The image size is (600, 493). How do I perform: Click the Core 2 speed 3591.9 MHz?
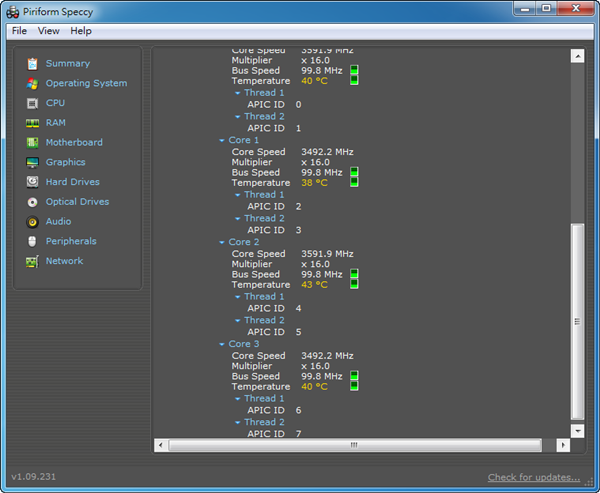327,254
